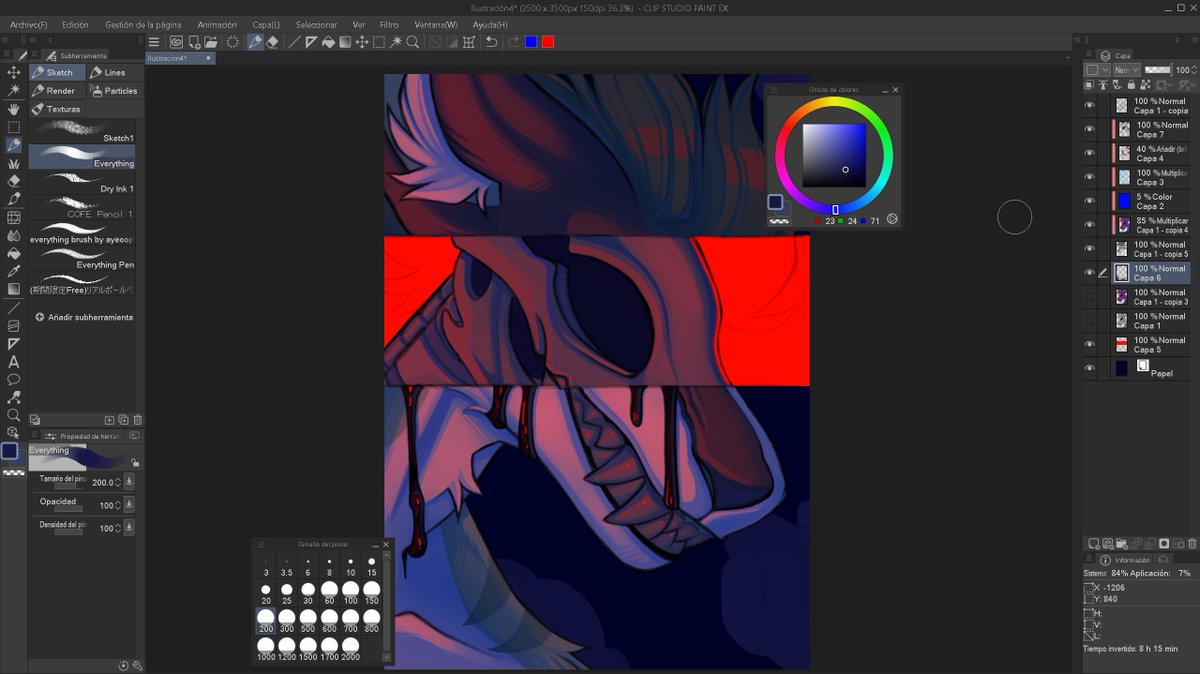The image size is (1200, 674).
Task: Click the brush size stepper arrows
Action: pos(119,482)
